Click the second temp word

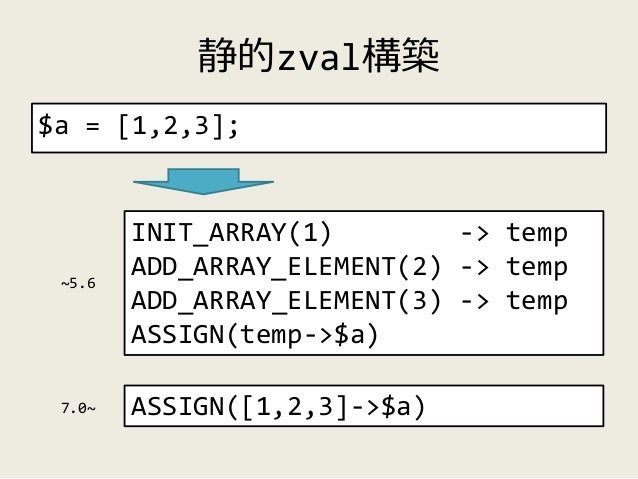(x=537, y=268)
